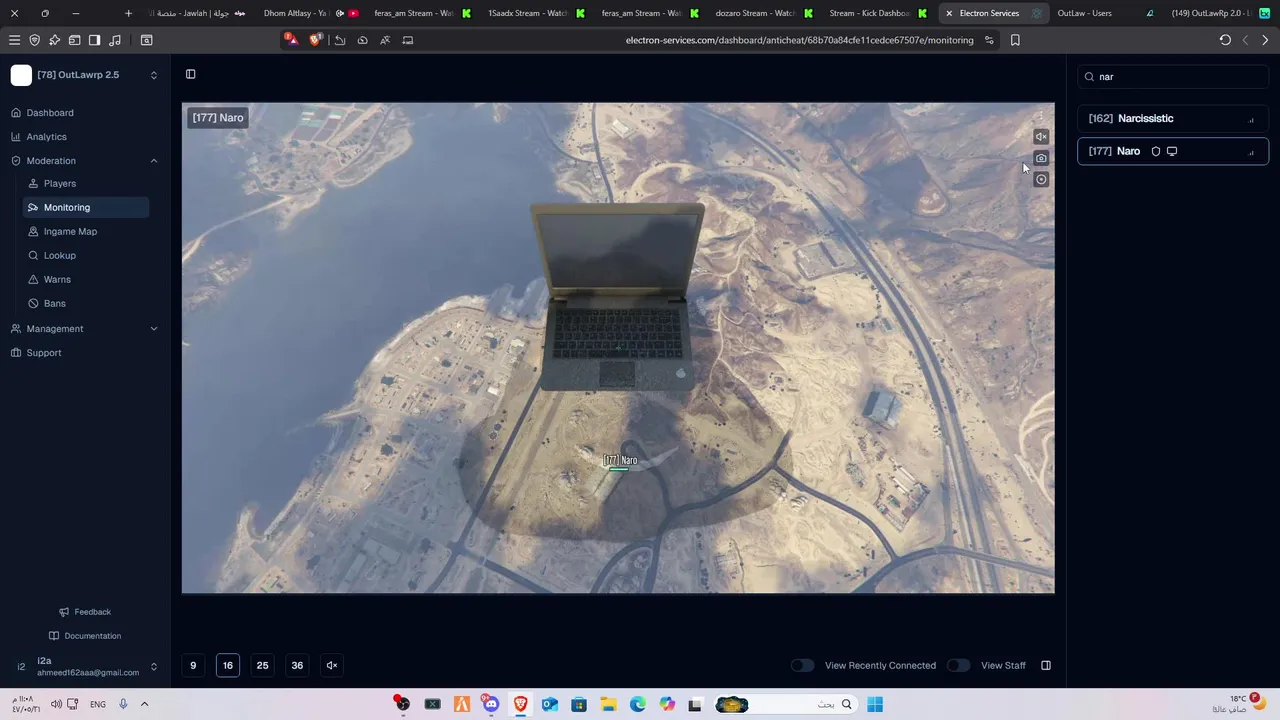The height and width of the screenshot is (720, 1280).
Task: Open the Lookup page
Action: (x=86, y=255)
